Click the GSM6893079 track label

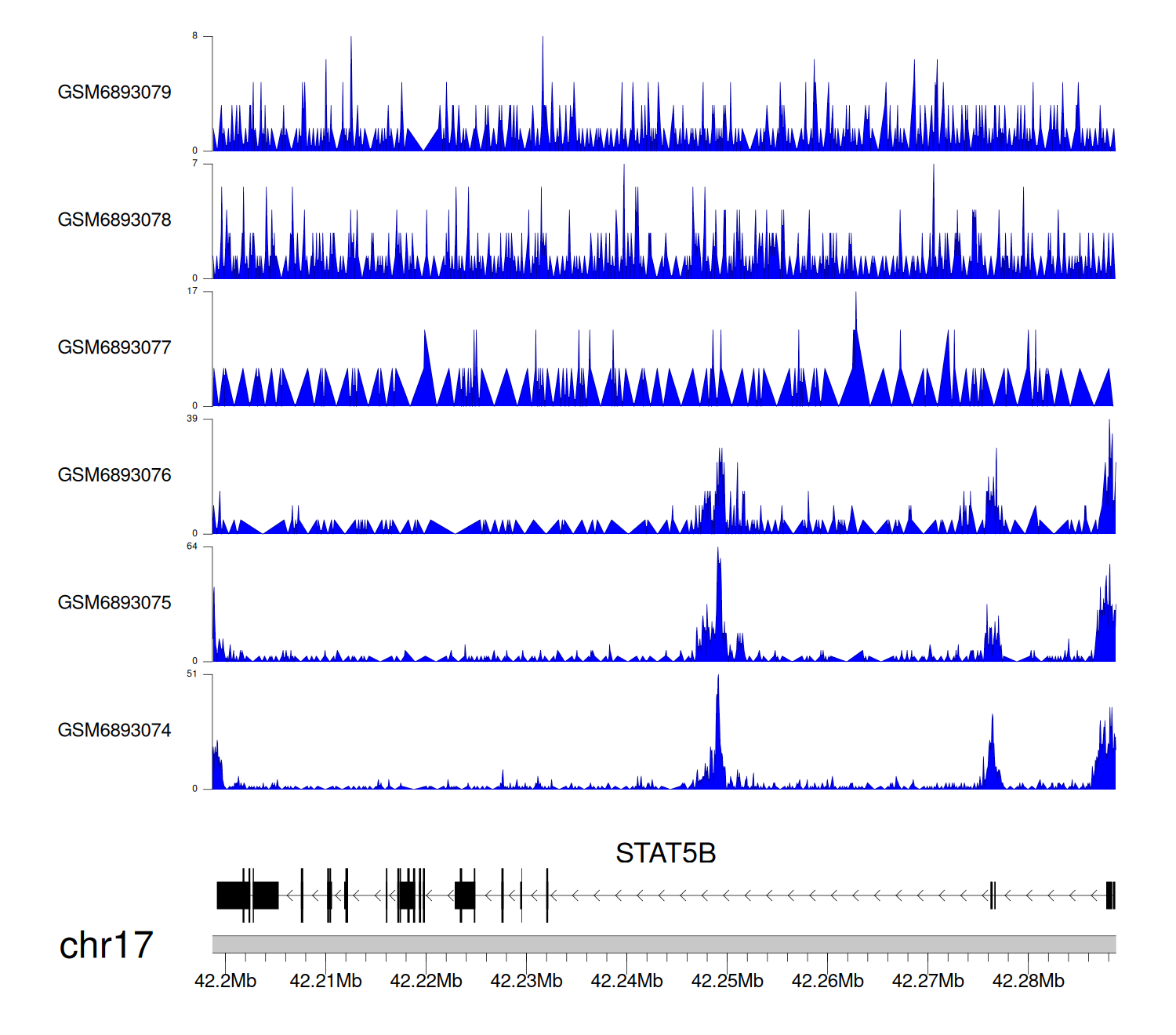pos(114,93)
